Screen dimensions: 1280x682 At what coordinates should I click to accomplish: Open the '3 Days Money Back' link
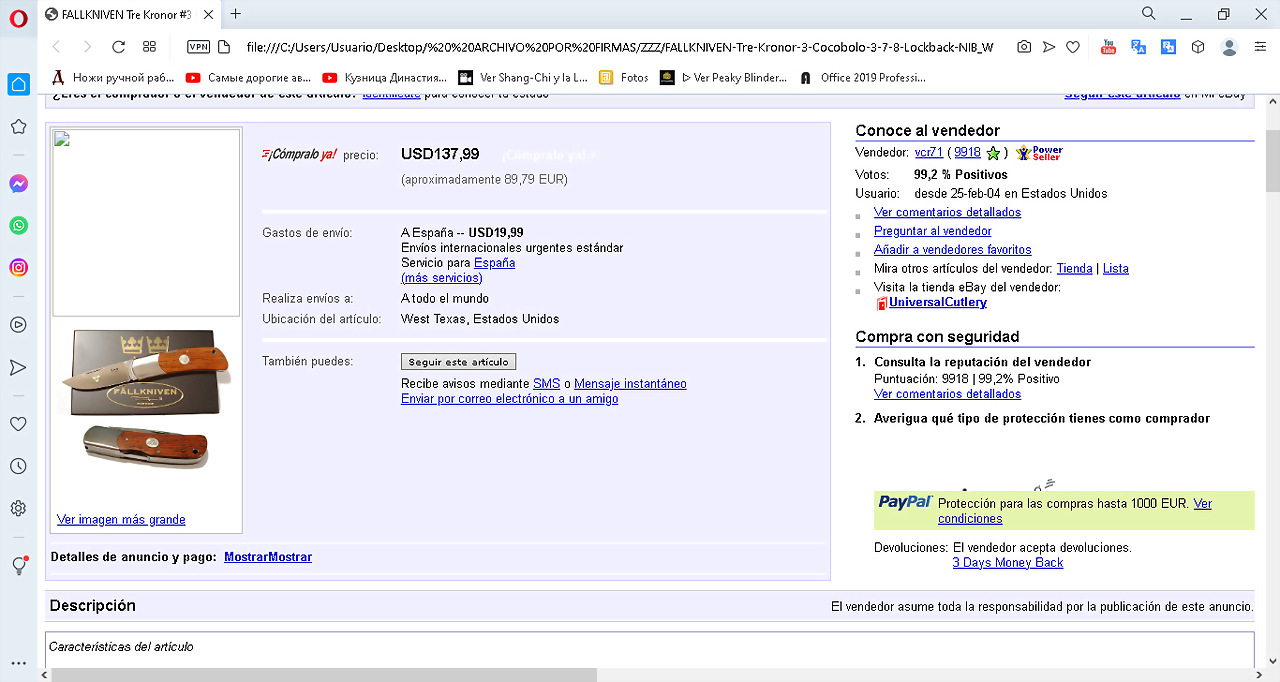click(x=1007, y=563)
